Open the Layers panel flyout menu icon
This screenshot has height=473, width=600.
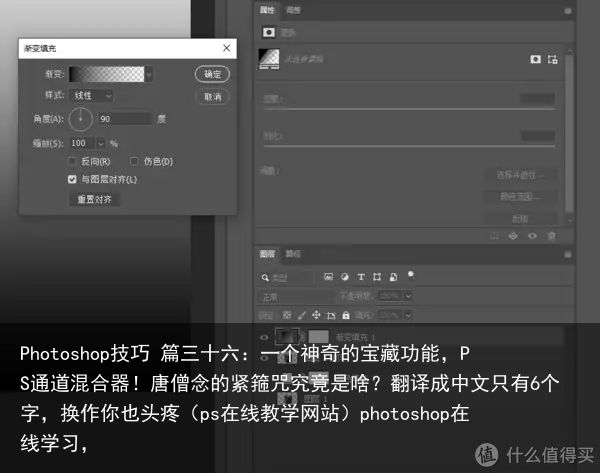pyautogui.click(x=568, y=254)
